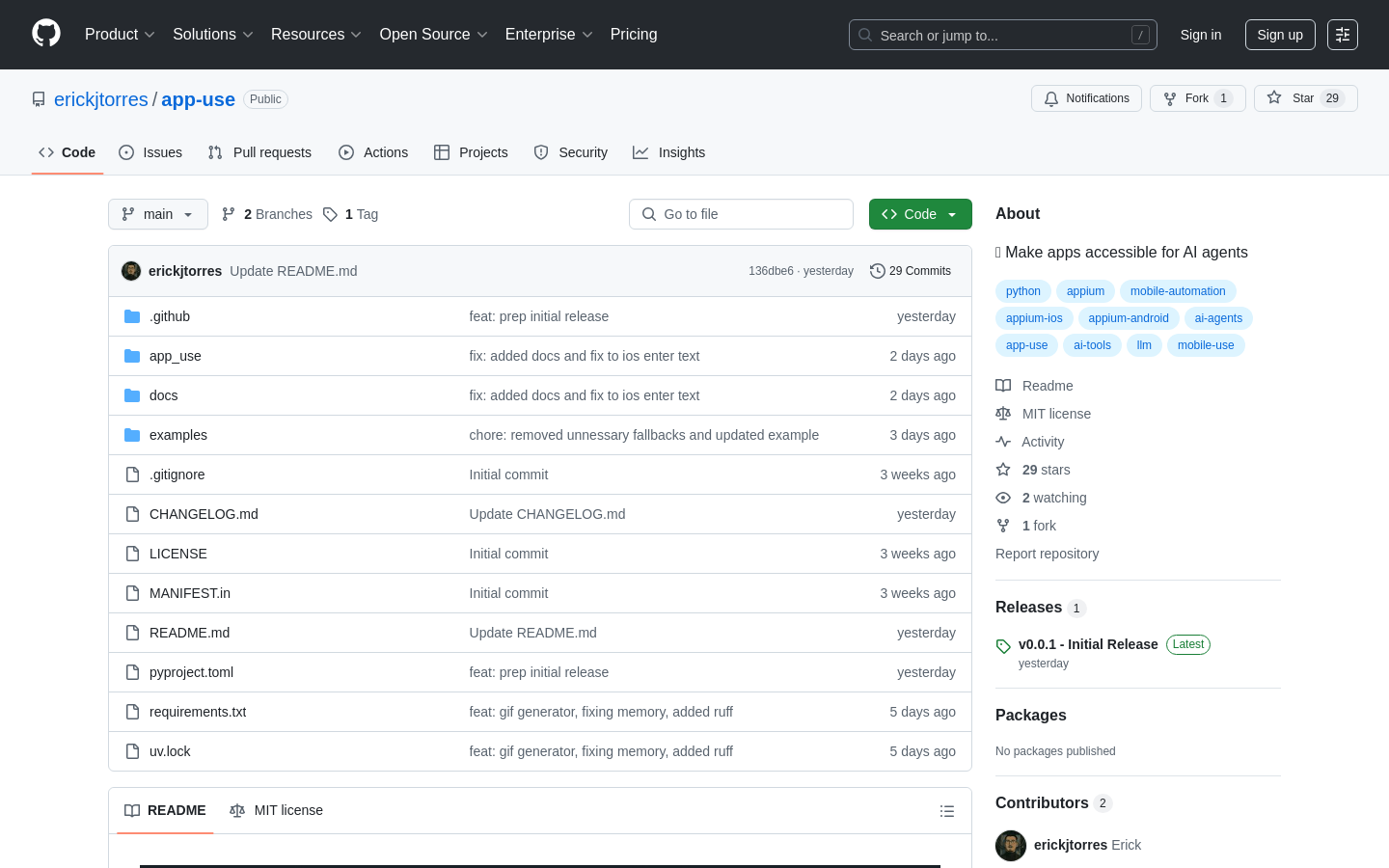Click the uv.lock file icon
Screen dimensions: 1389x868
132,751
